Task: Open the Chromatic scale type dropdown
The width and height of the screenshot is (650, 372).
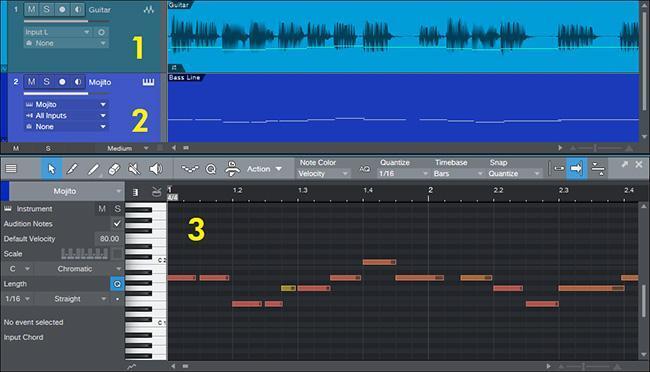Action: tap(79, 269)
